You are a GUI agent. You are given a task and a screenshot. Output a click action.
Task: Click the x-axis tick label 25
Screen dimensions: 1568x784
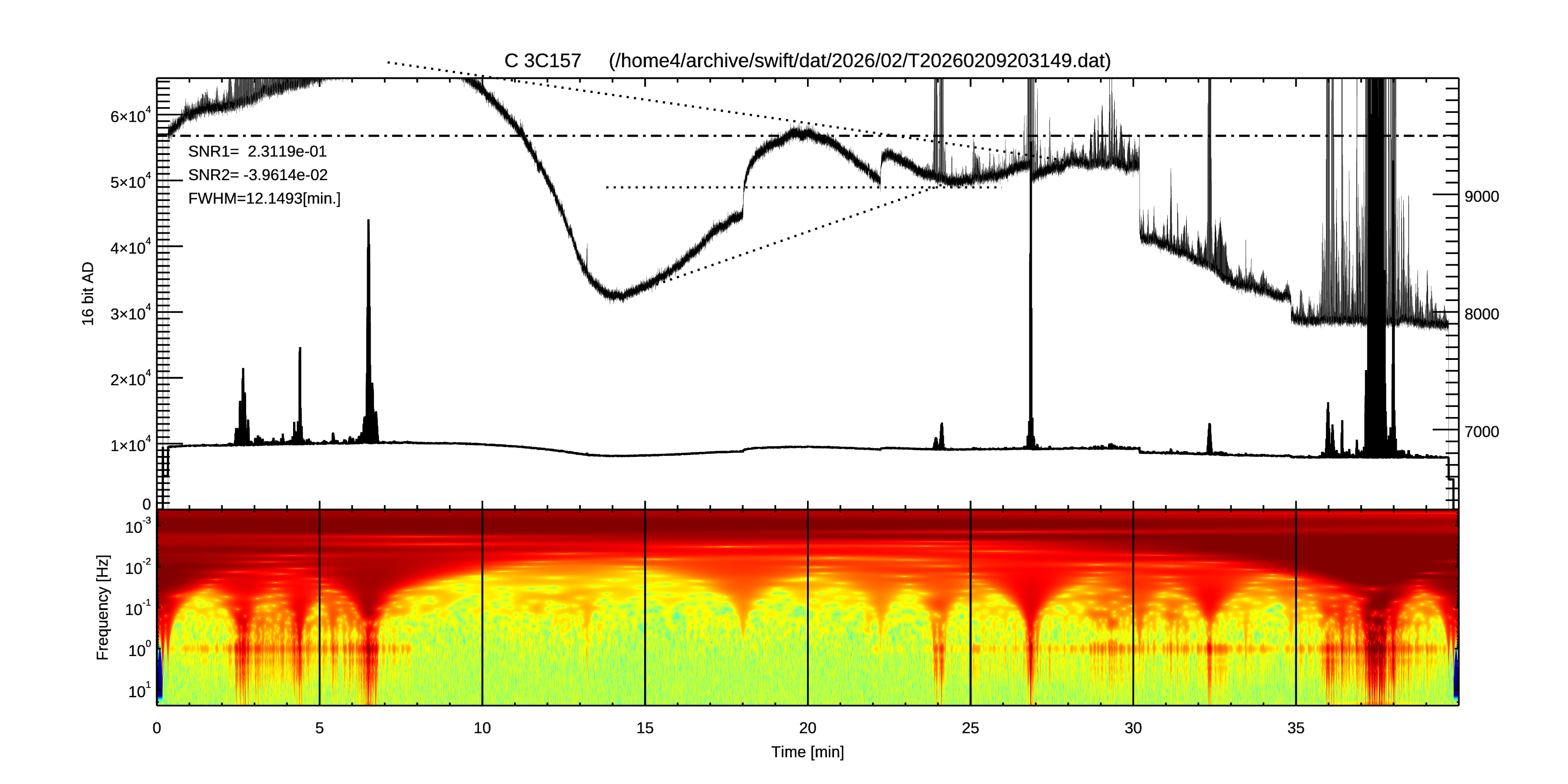click(x=970, y=729)
